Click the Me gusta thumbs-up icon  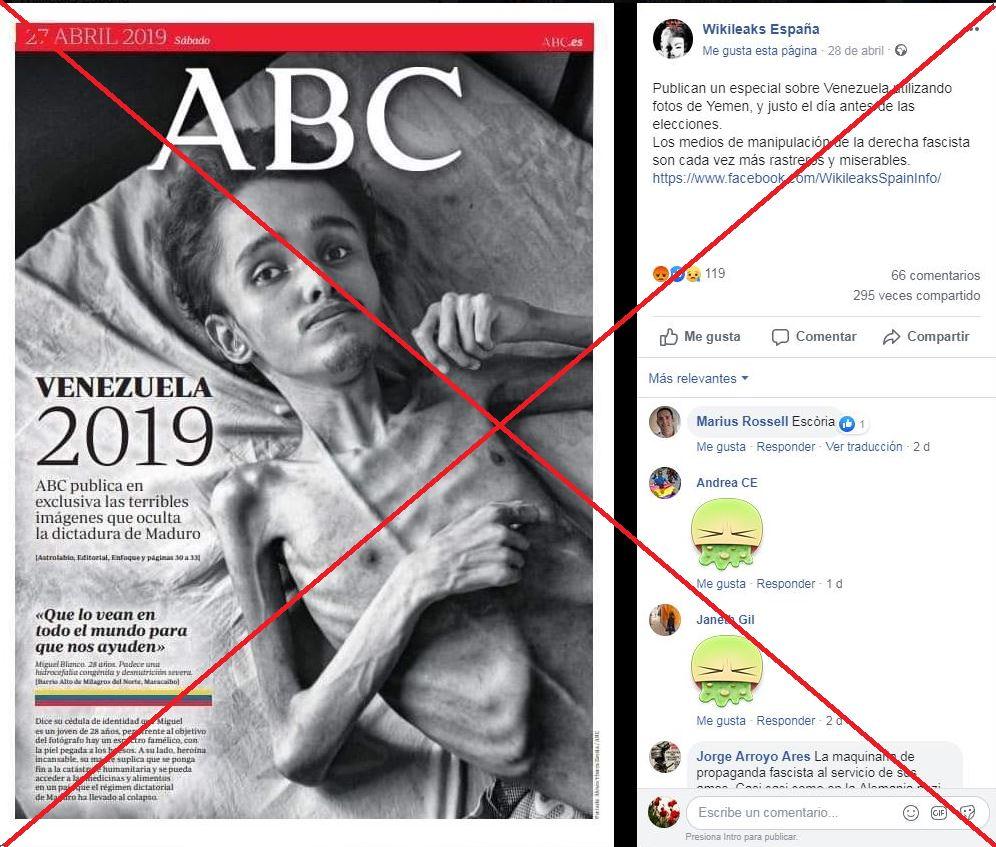pyautogui.click(x=668, y=337)
